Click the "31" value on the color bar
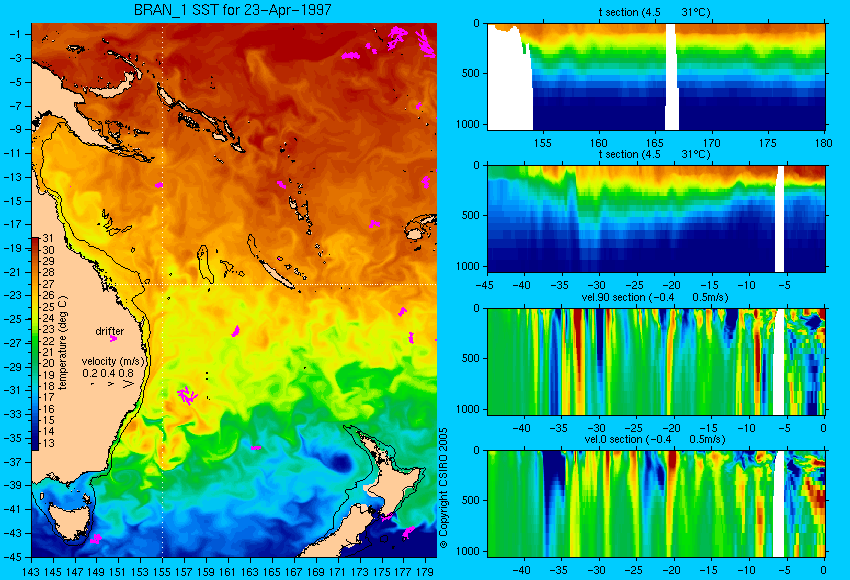 48,238
